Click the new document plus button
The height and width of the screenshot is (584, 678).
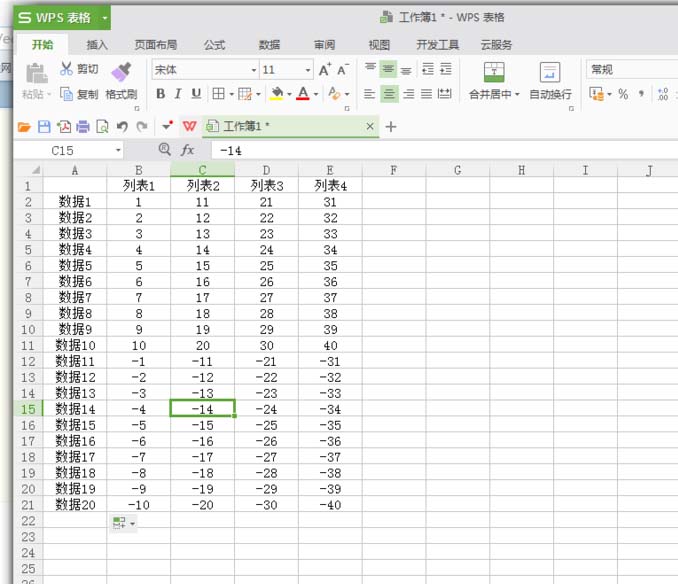pos(390,127)
